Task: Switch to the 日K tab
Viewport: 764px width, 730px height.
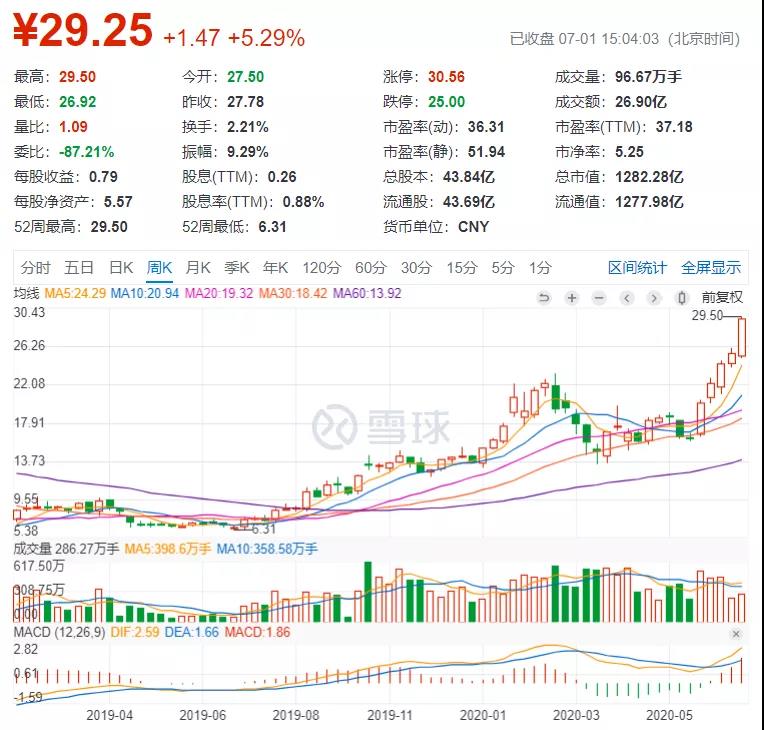Action: pyautogui.click(x=121, y=267)
